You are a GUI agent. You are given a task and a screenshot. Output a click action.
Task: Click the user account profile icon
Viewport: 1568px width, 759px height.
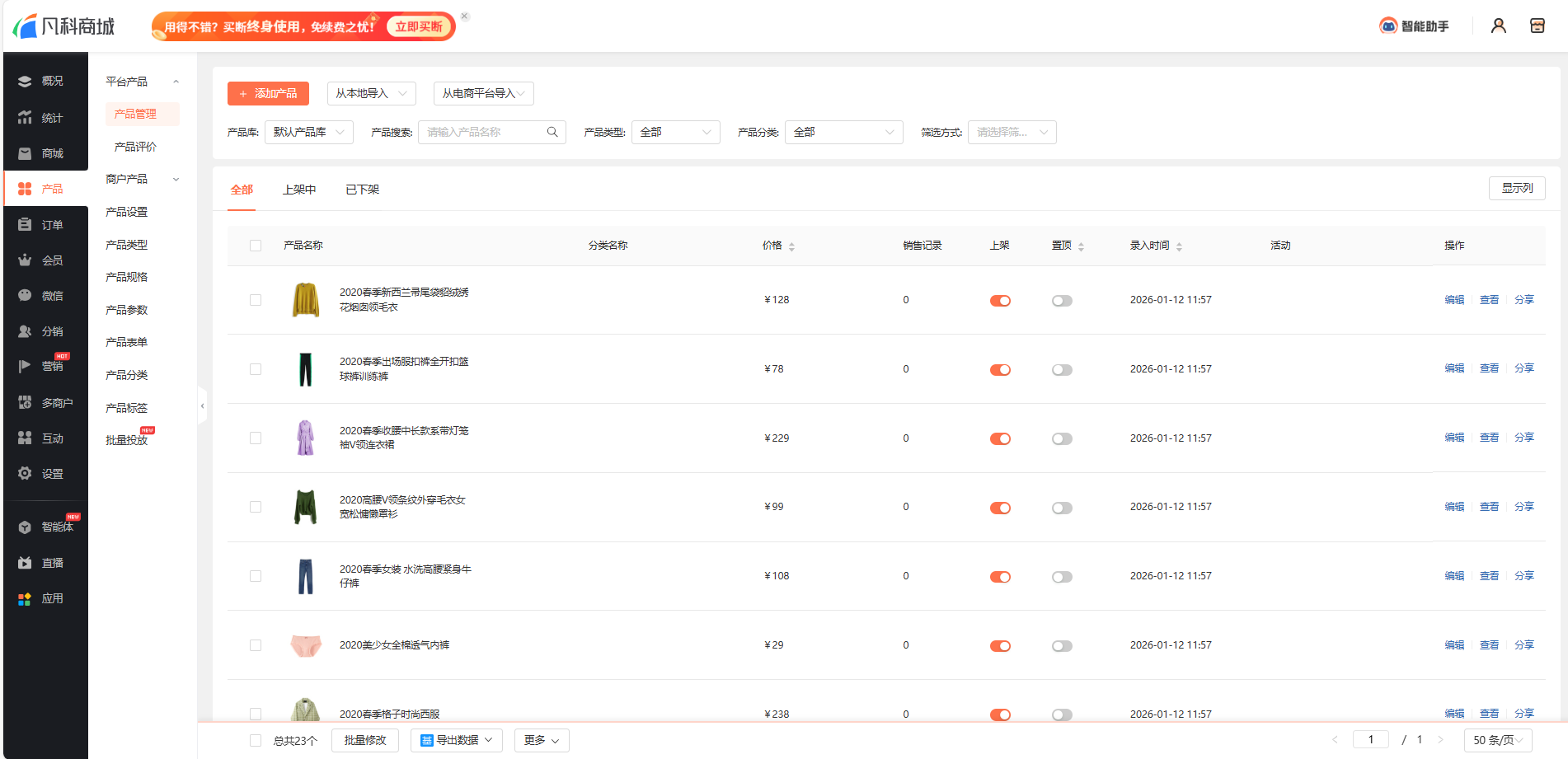pyautogui.click(x=1498, y=26)
